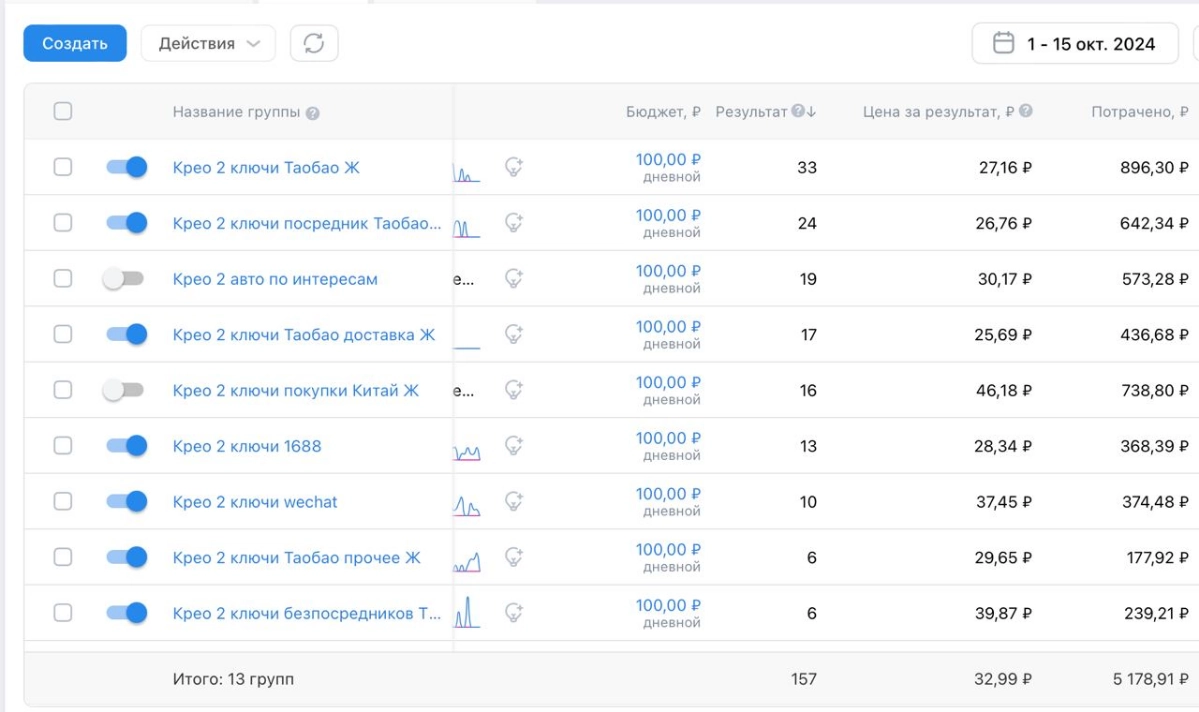Edit the 100,00 ₽ budget of Крео 2 ключи 1688

pyautogui.click(x=668, y=438)
